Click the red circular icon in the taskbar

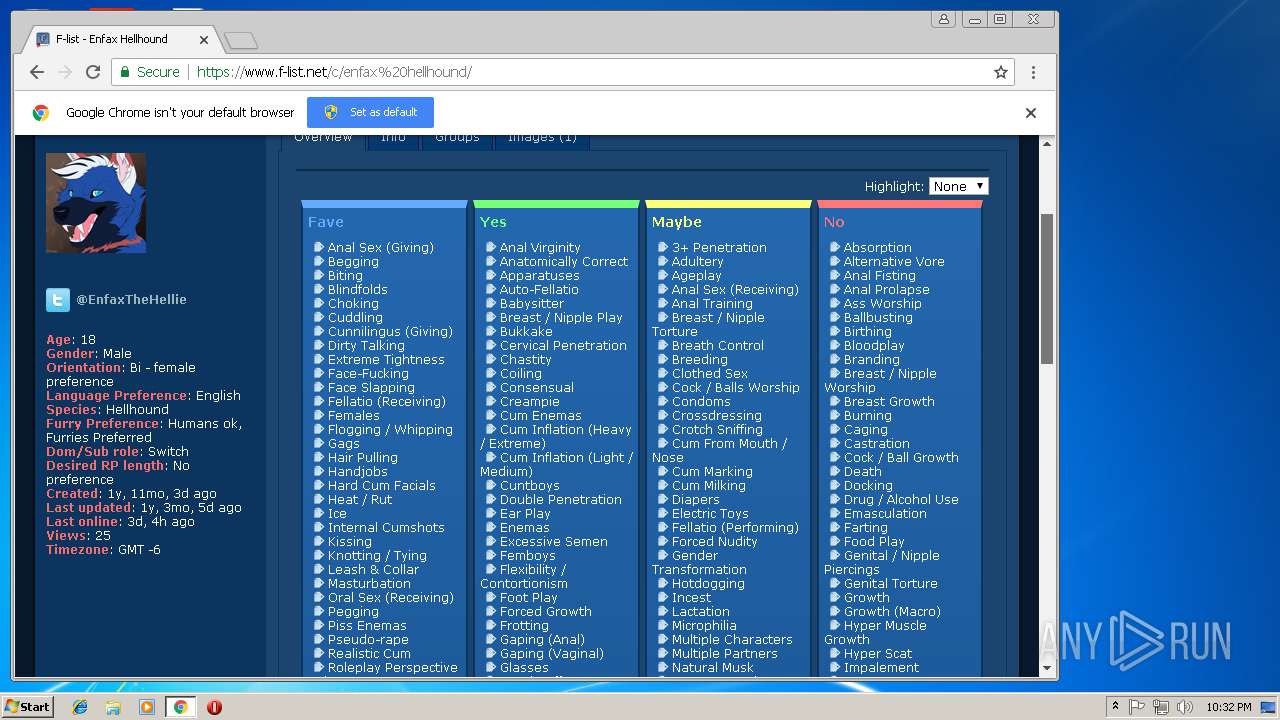point(214,707)
